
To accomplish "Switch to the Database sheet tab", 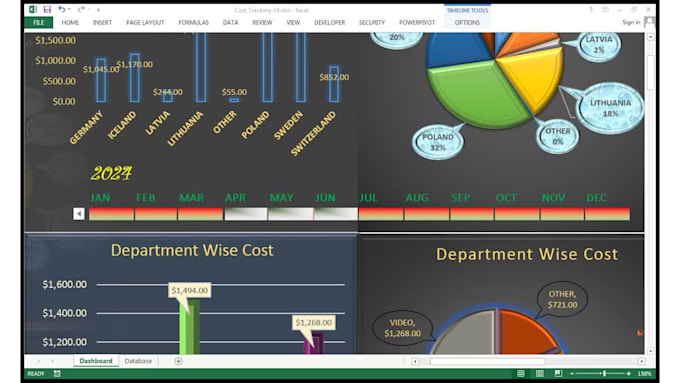I will pos(138,361).
